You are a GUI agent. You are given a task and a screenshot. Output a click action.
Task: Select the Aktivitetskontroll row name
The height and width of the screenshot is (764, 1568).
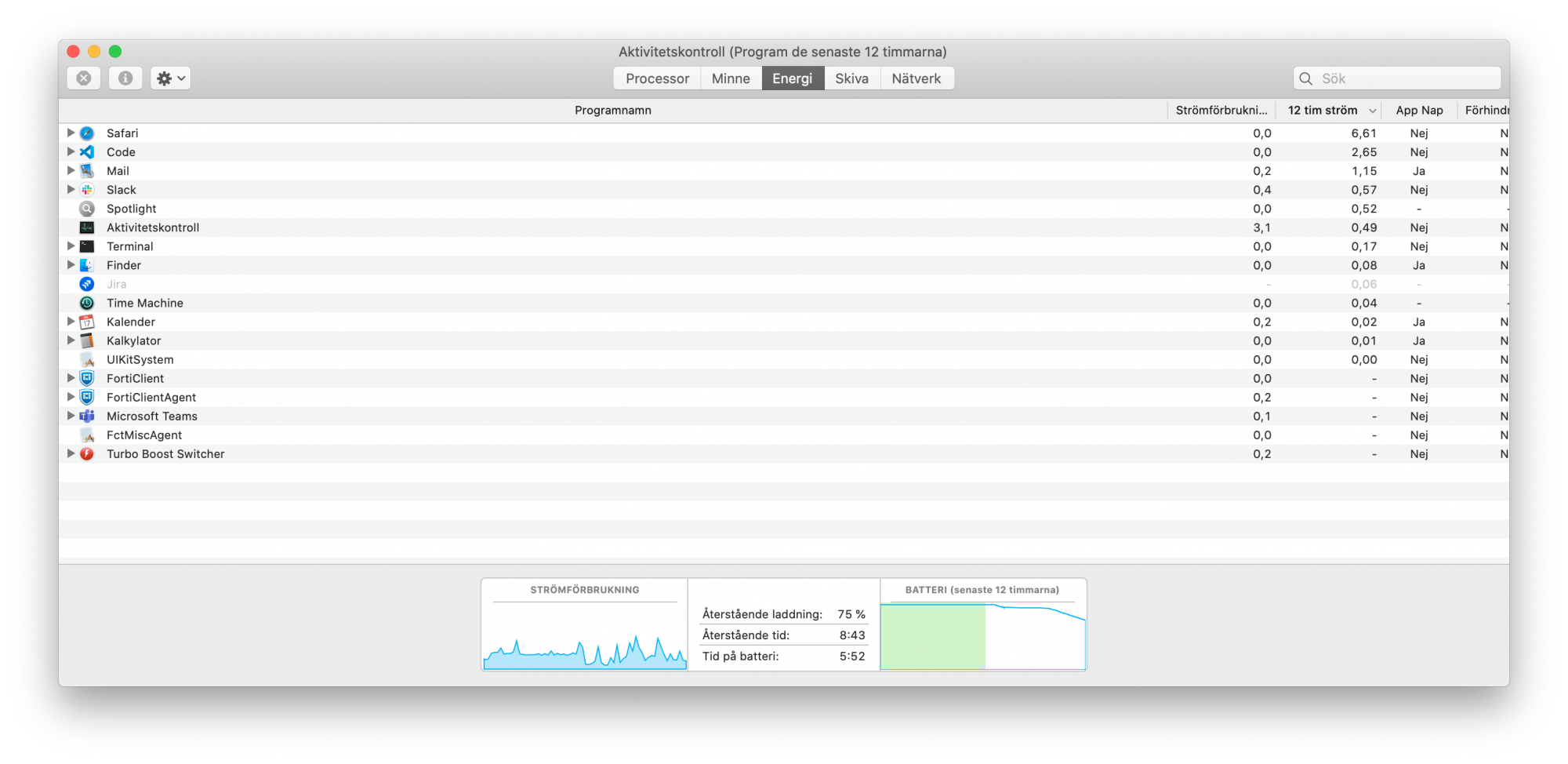pos(153,227)
